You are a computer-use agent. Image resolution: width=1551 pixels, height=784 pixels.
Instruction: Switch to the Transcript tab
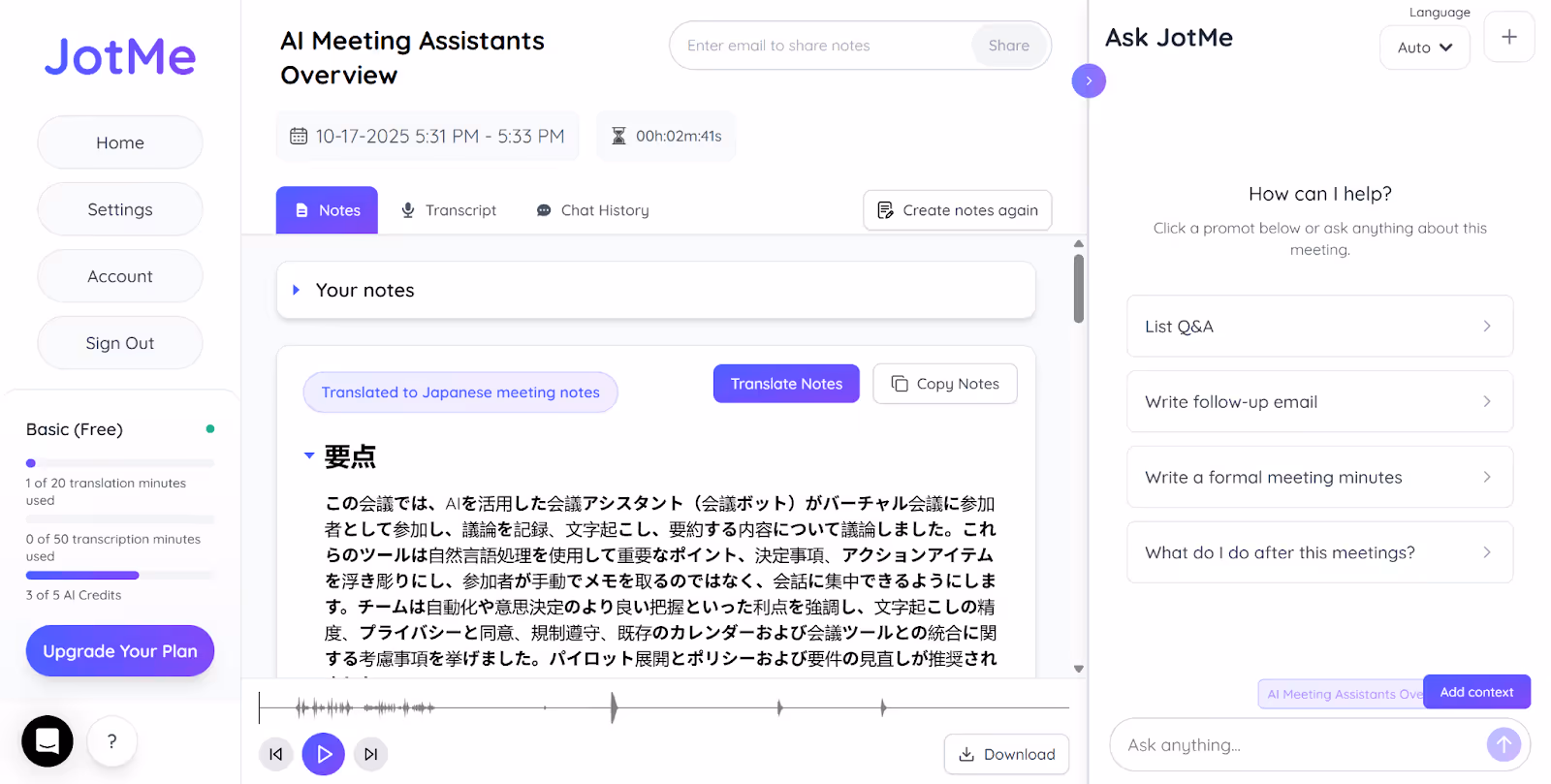[x=449, y=210]
